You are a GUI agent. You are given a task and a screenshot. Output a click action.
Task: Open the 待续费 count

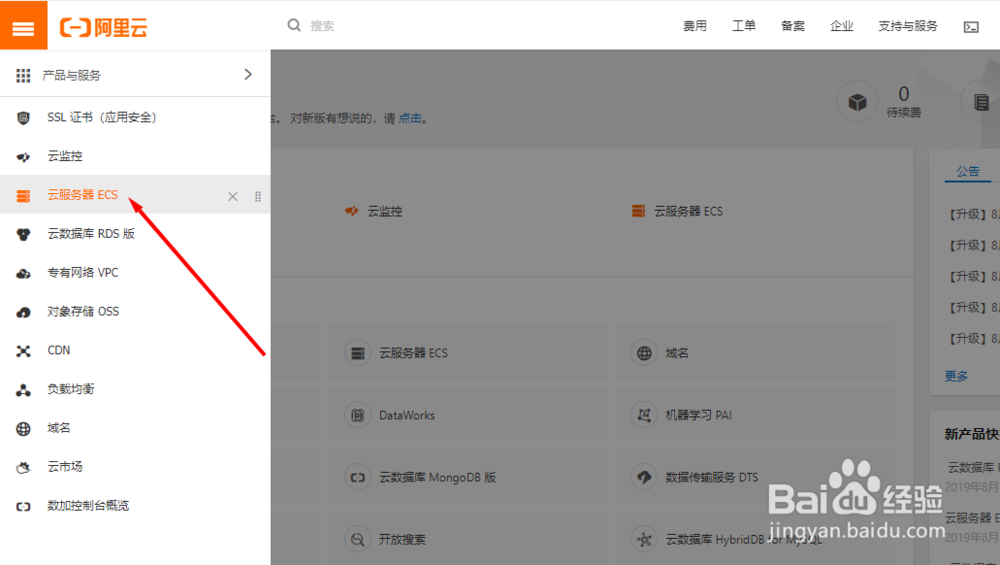pos(904,94)
